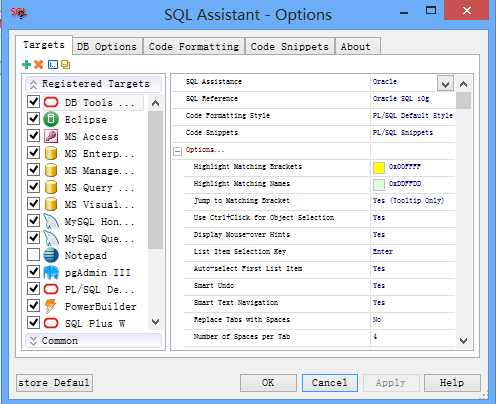Click the SQL Assistant title bar icon
Screen dimensions: 496x404
(19, 13)
